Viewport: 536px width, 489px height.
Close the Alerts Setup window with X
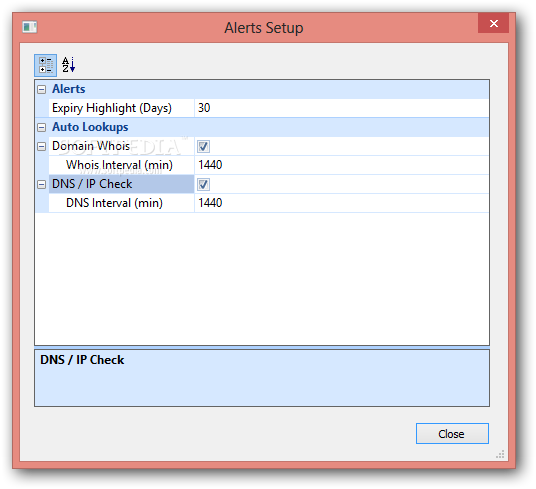493,23
